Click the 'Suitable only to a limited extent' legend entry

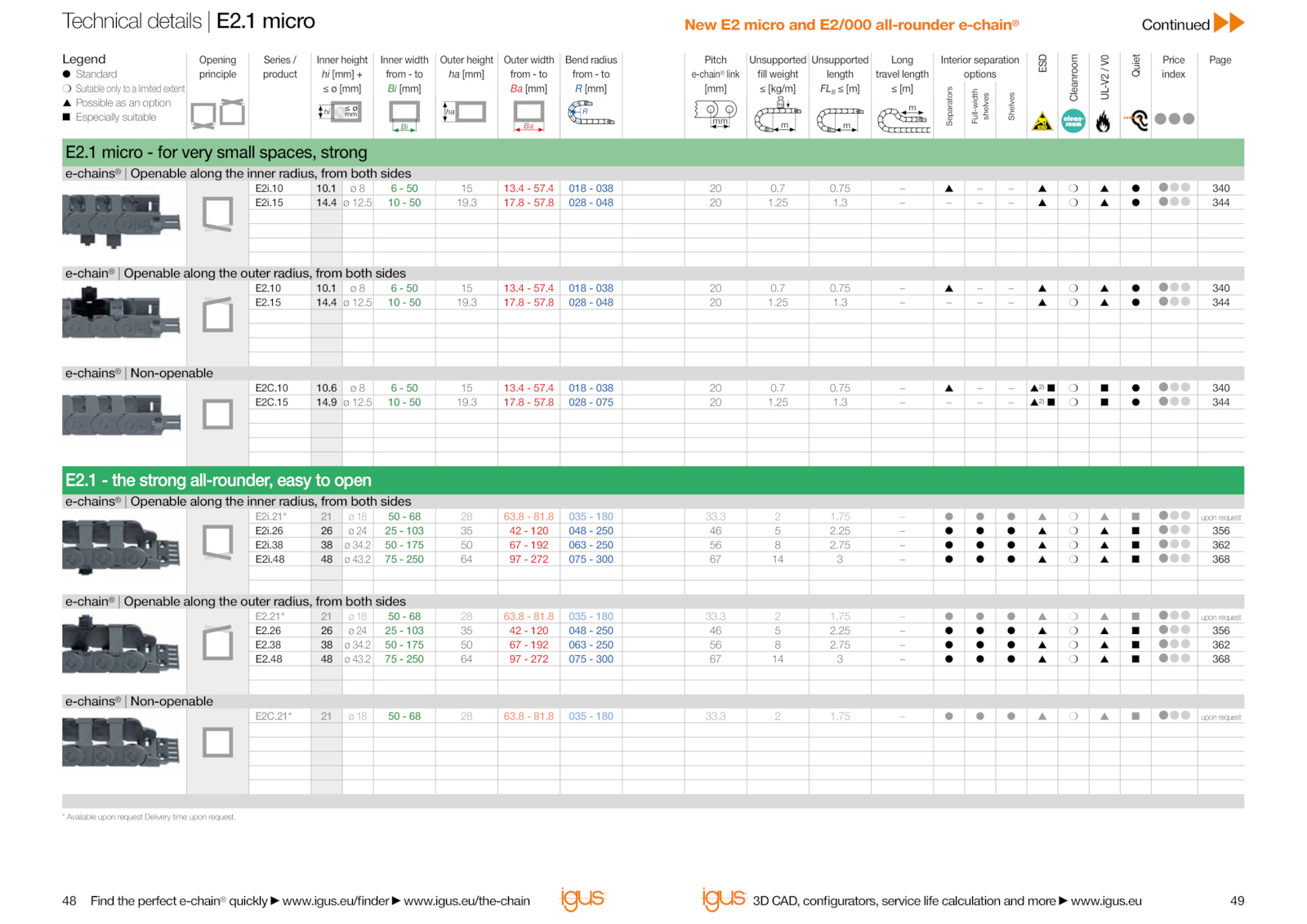[124, 88]
